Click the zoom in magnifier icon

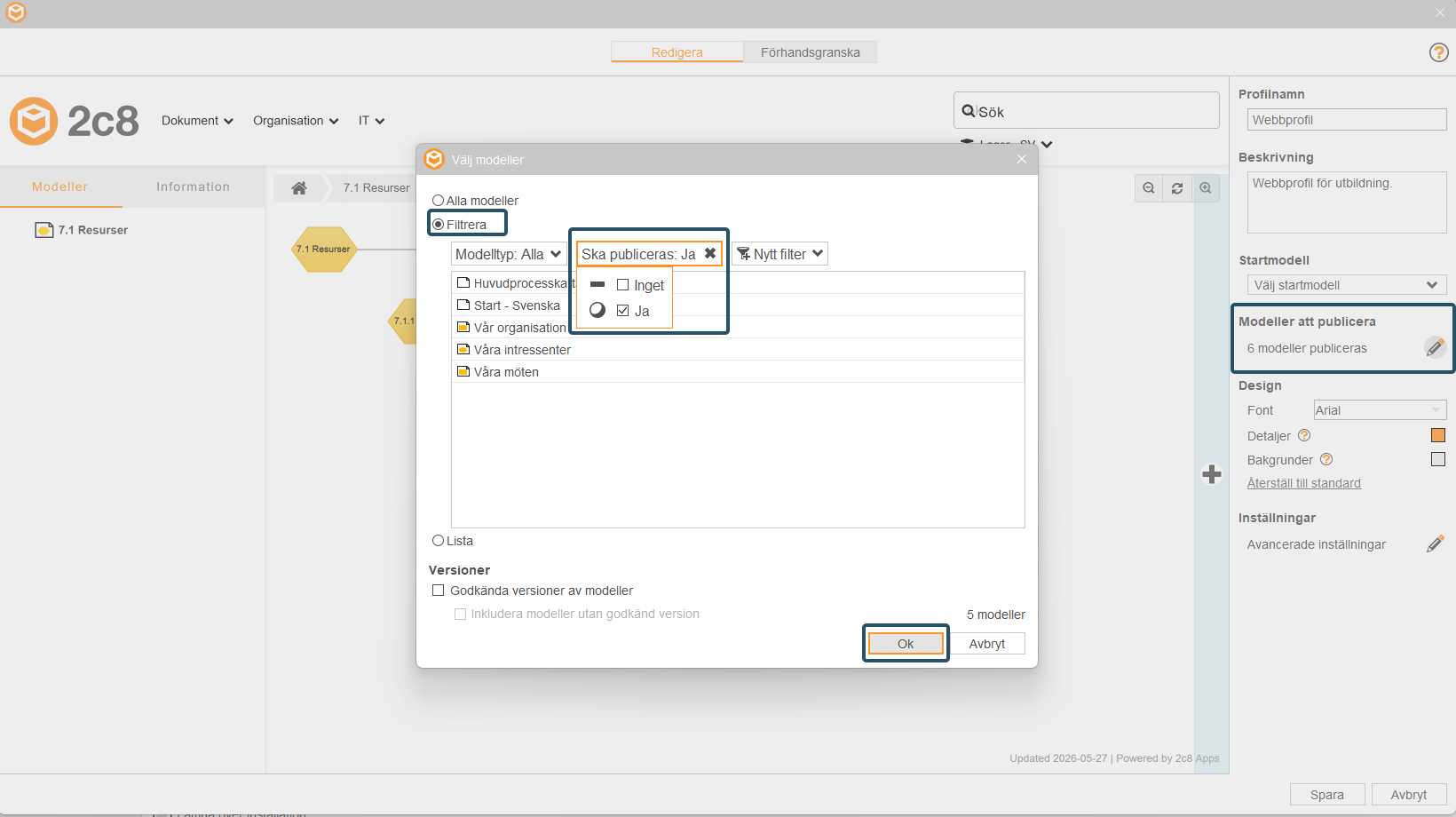(1206, 188)
